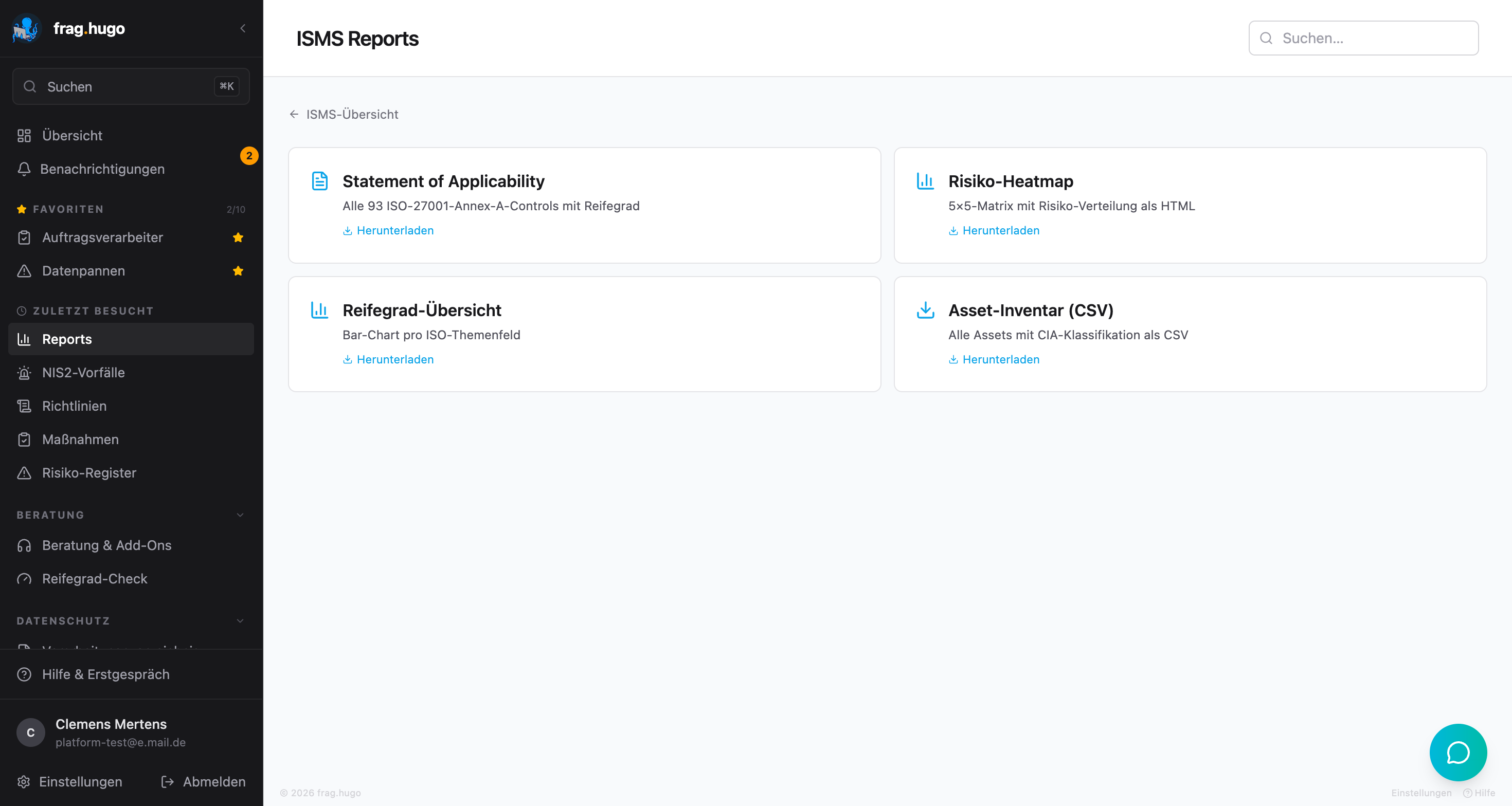Open Reifegrad-Check in the sidebar
The image size is (1512, 806).
131,579
